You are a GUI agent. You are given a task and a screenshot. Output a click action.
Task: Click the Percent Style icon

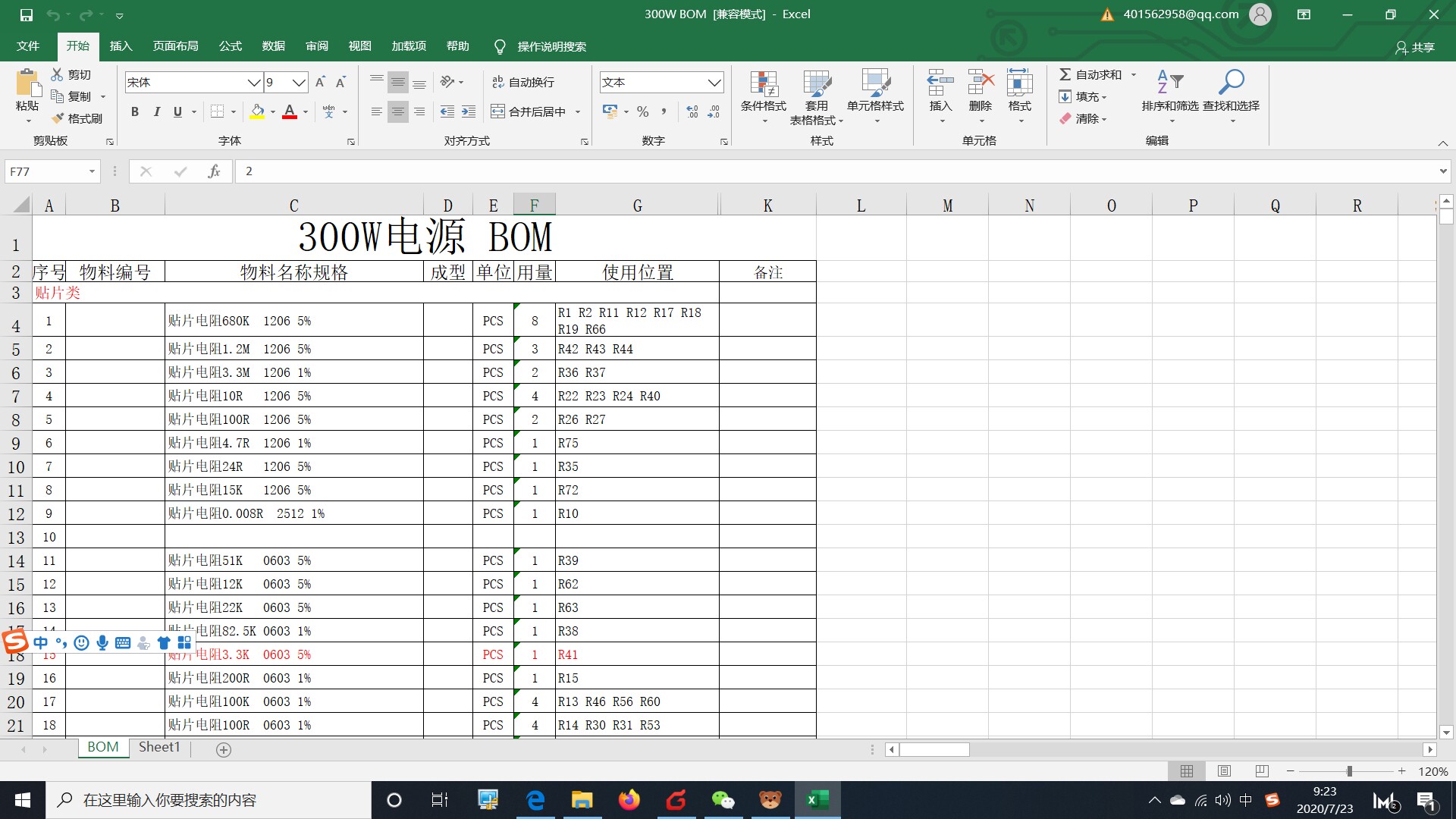pyautogui.click(x=643, y=111)
